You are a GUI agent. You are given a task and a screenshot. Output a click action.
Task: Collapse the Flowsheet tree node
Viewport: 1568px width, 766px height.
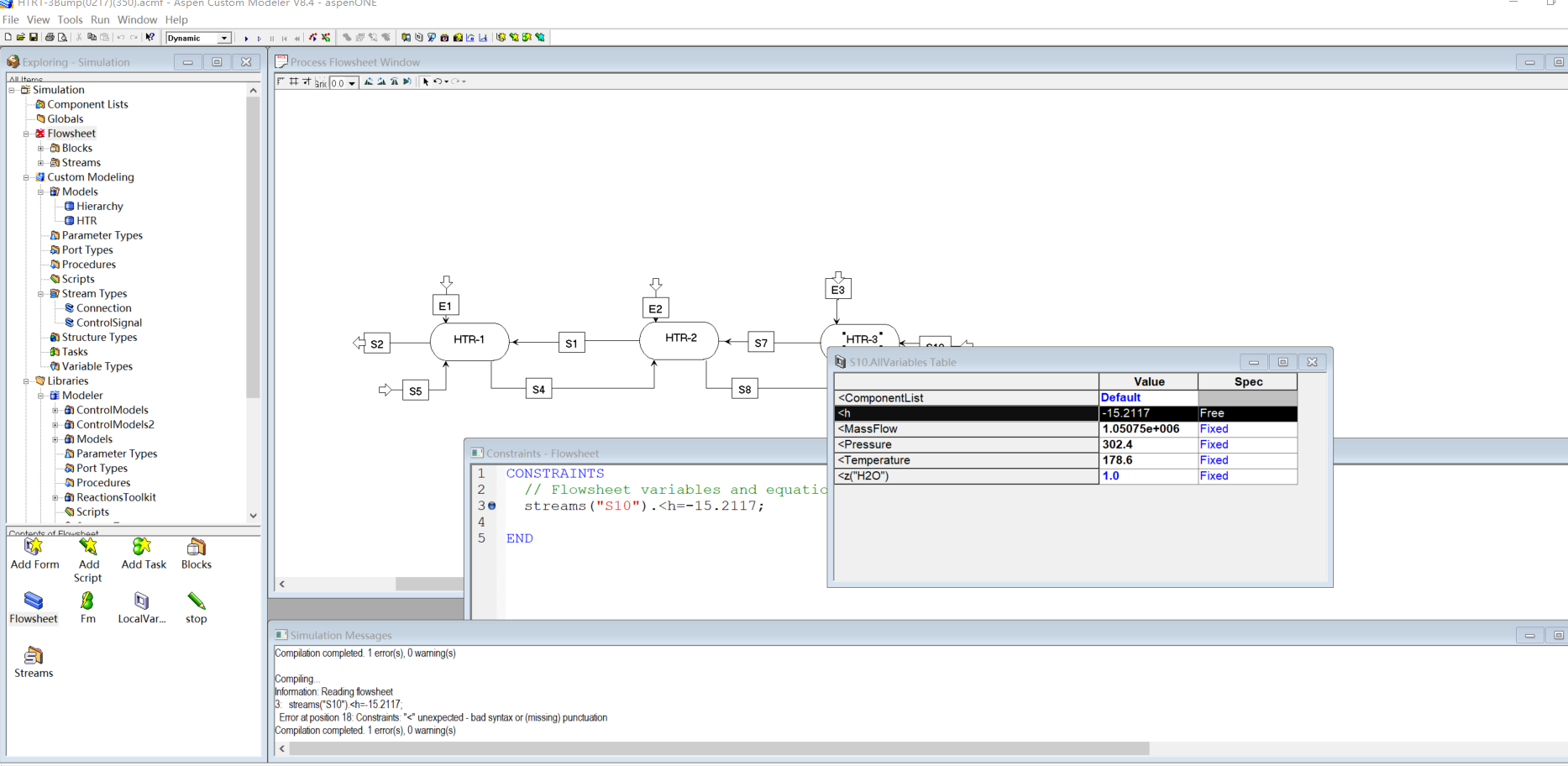[26, 134]
